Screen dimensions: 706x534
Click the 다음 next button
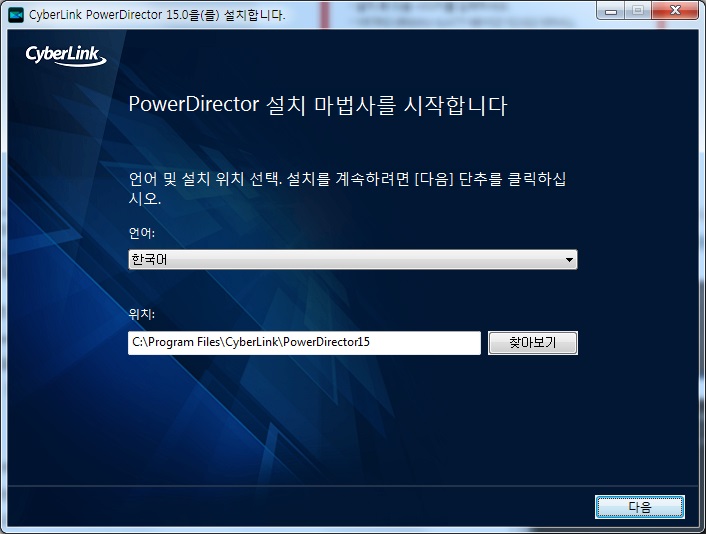tap(639, 507)
